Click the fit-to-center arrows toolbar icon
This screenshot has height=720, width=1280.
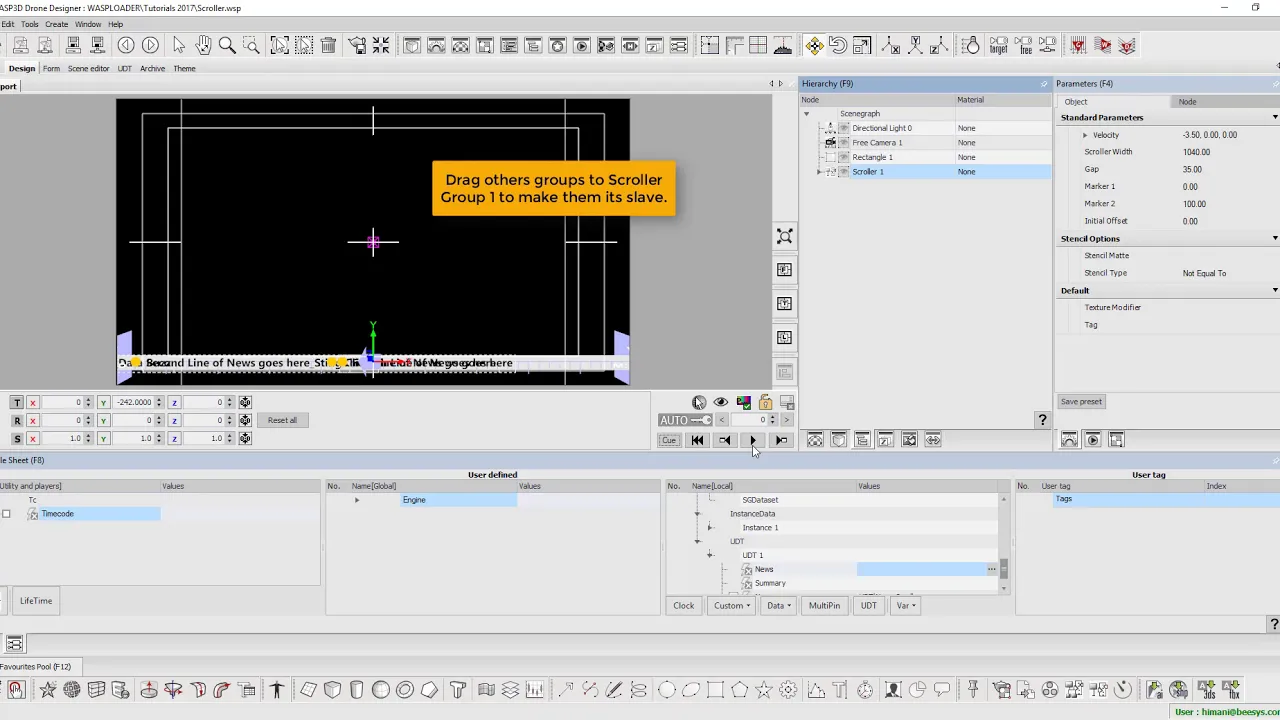(x=381, y=45)
